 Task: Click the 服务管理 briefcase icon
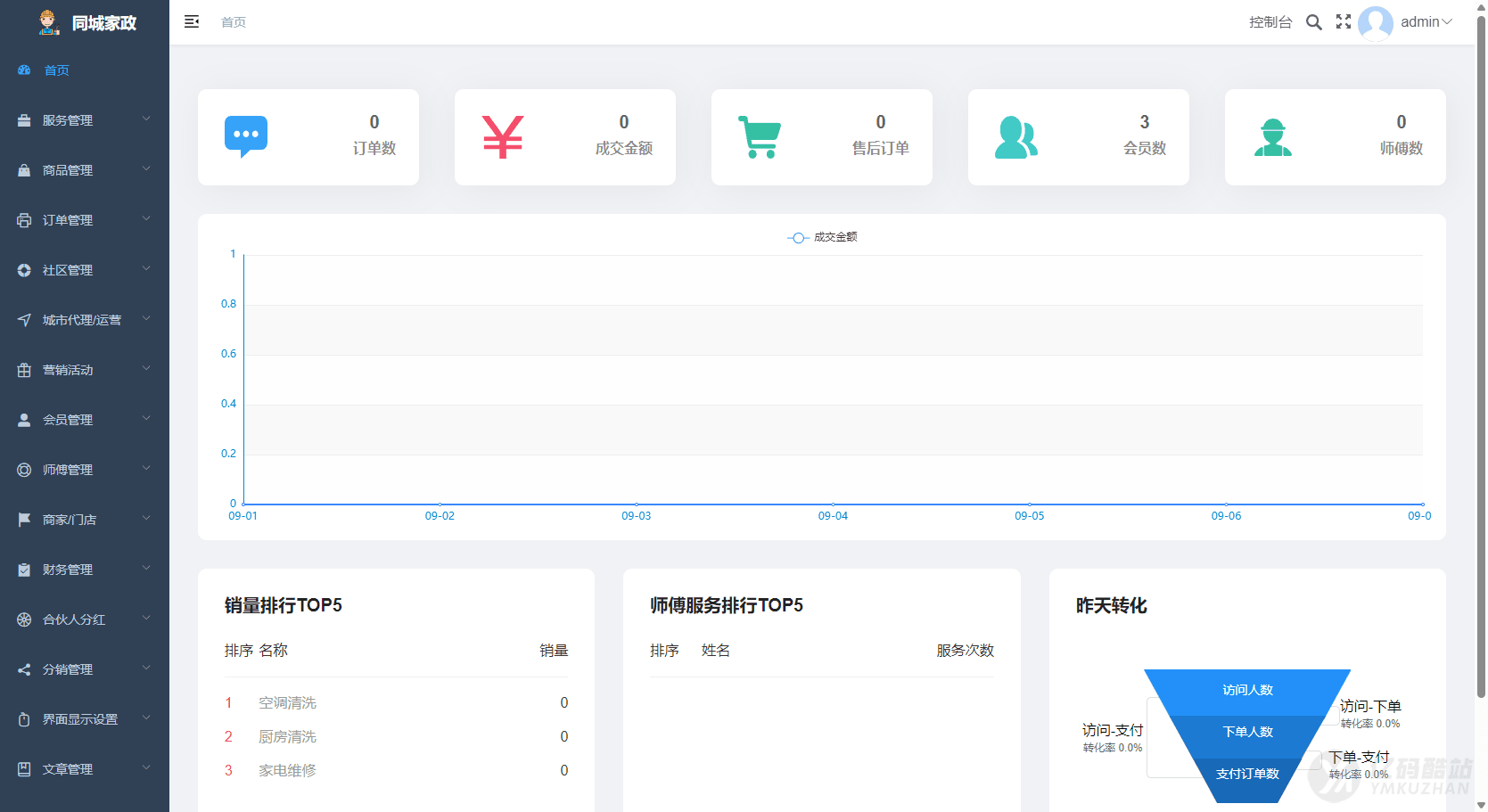(24, 120)
